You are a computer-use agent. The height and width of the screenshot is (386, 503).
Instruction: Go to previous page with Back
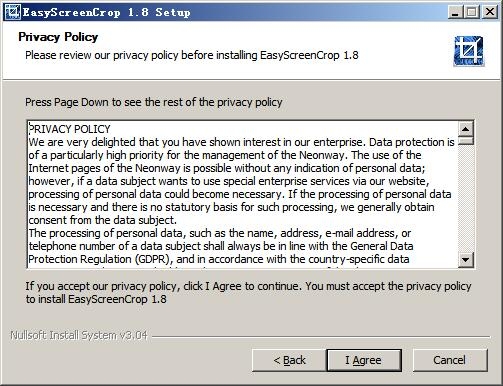point(289,360)
